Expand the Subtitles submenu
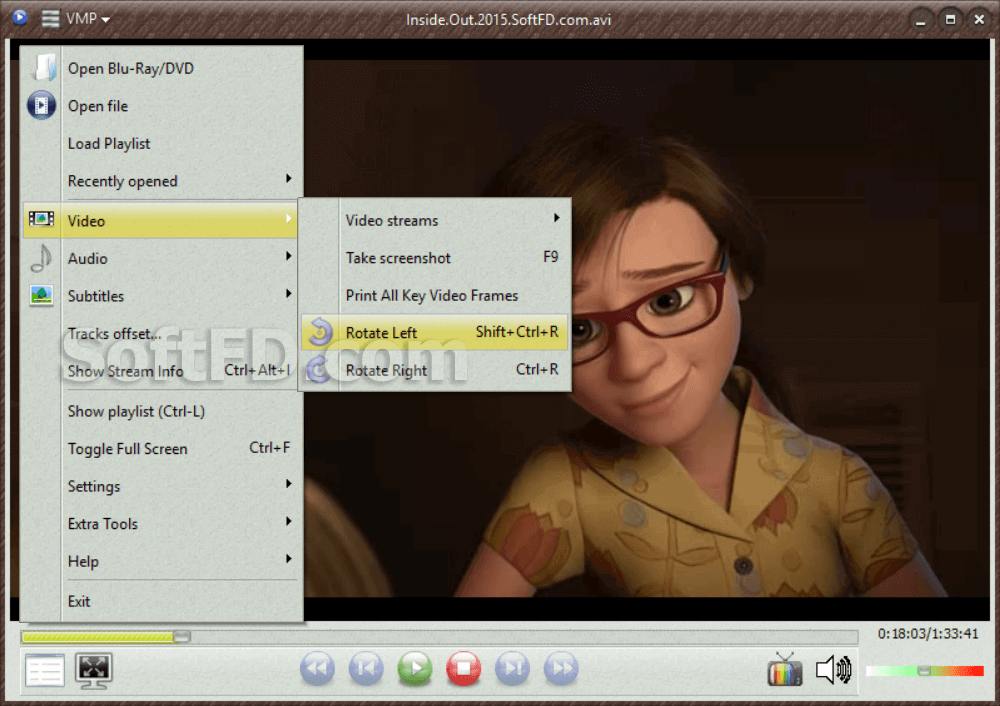 (x=288, y=294)
